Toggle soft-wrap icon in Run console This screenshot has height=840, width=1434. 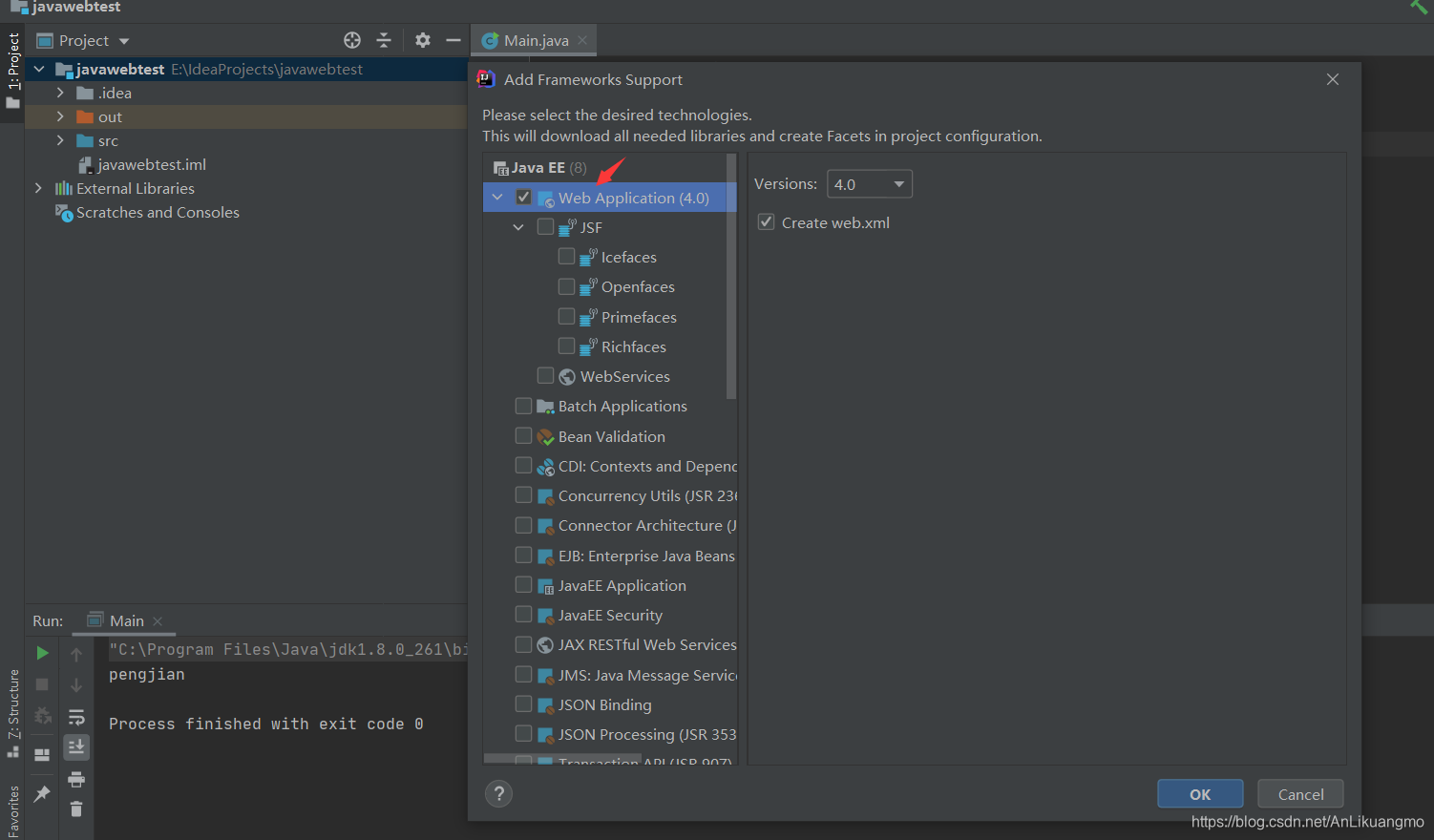[x=76, y=717]
